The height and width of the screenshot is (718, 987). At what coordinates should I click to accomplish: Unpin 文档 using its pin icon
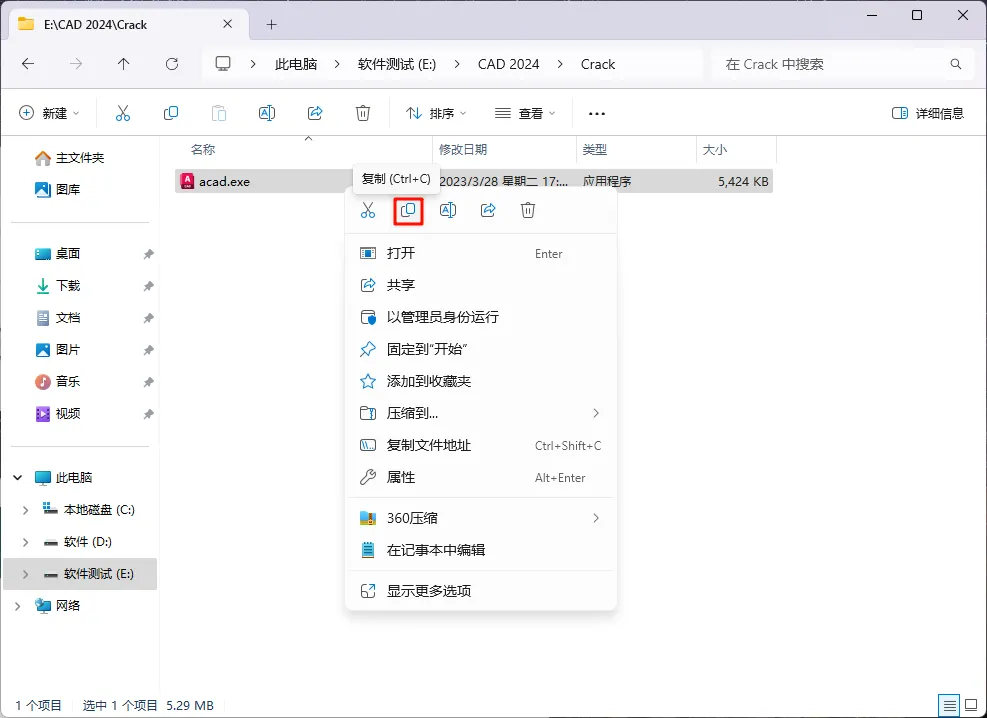(x=149, y=318)
